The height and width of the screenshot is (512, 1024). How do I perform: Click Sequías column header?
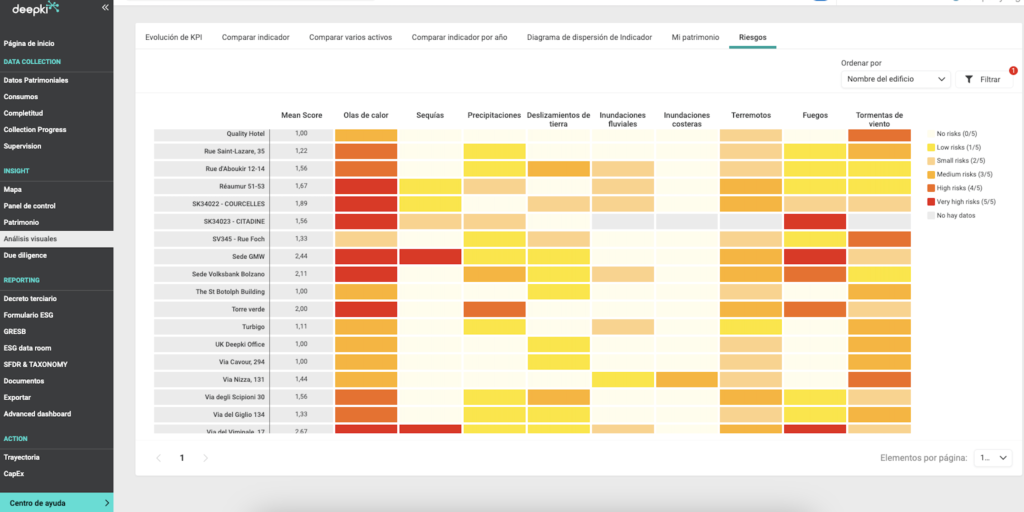(430, 115)
